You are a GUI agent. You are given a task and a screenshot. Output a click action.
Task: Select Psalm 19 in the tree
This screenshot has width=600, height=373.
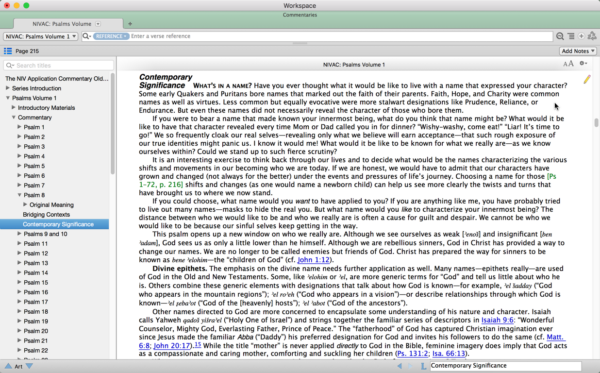[36, 321]
